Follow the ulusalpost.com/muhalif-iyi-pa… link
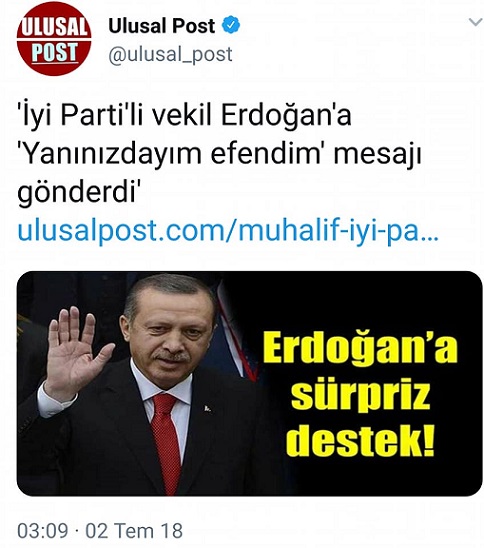 (228, 230)
